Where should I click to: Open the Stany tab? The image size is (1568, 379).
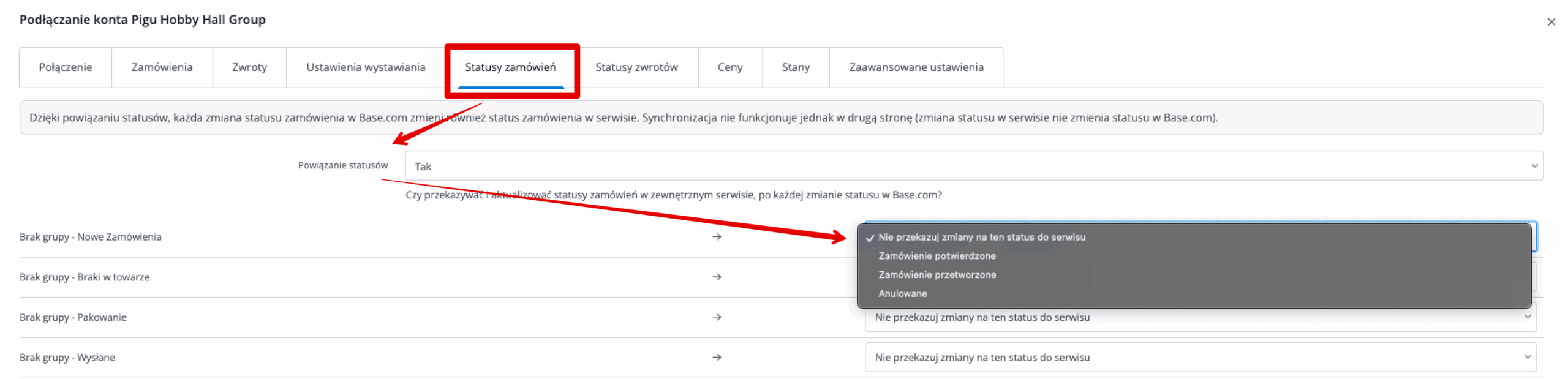pyautogui.click(x=796, y=67)
